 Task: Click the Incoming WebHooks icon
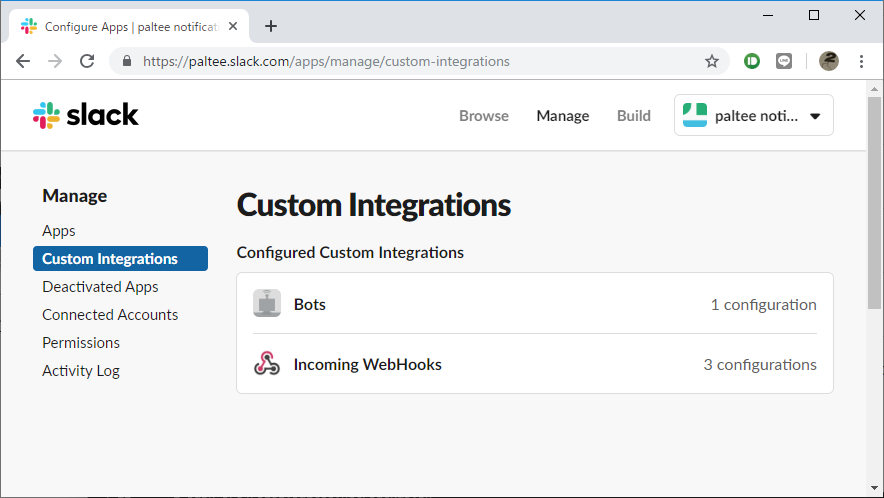tap(267, 364)
